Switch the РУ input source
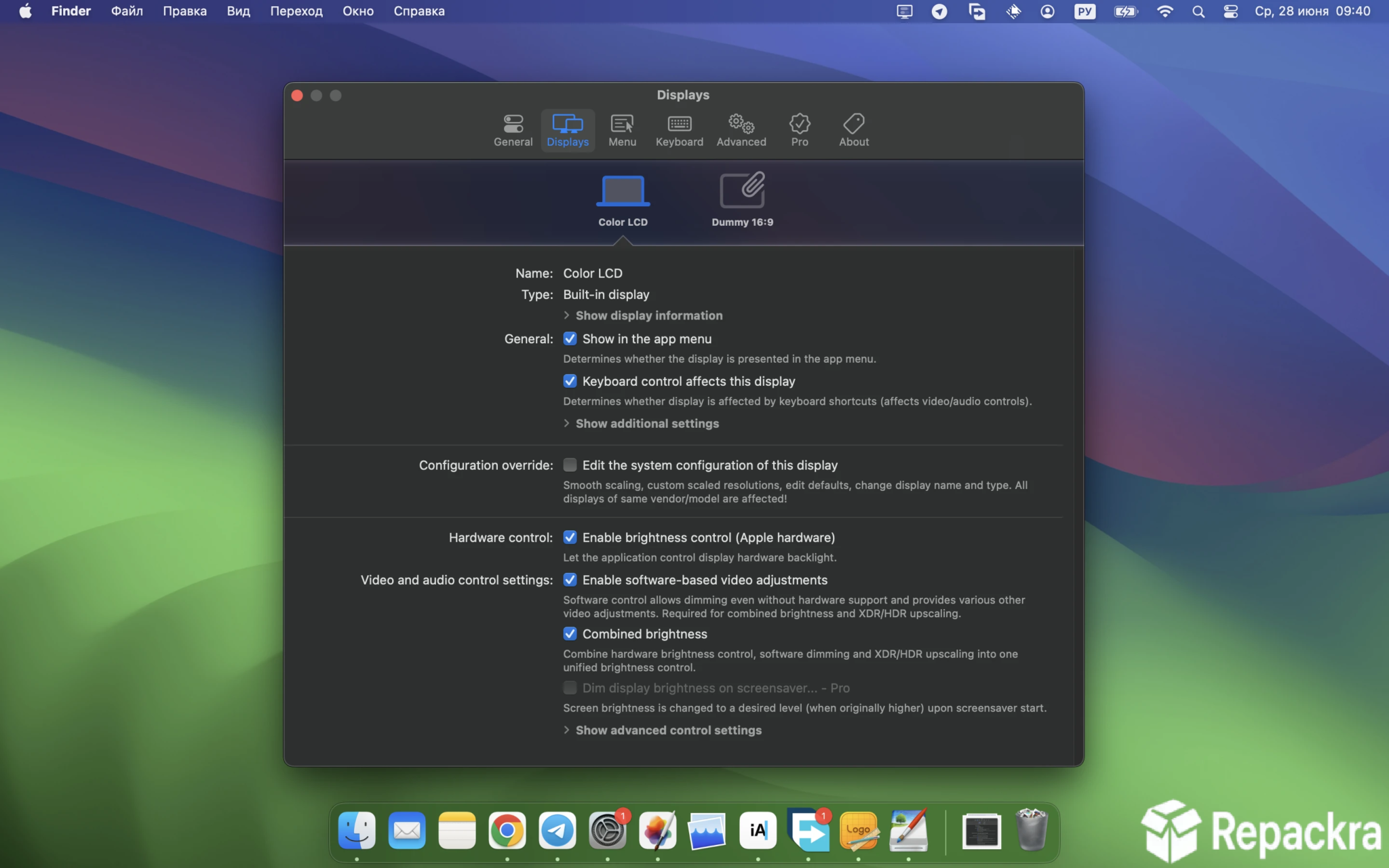The image size is (1389, 868). click(x=1084, y=12)
